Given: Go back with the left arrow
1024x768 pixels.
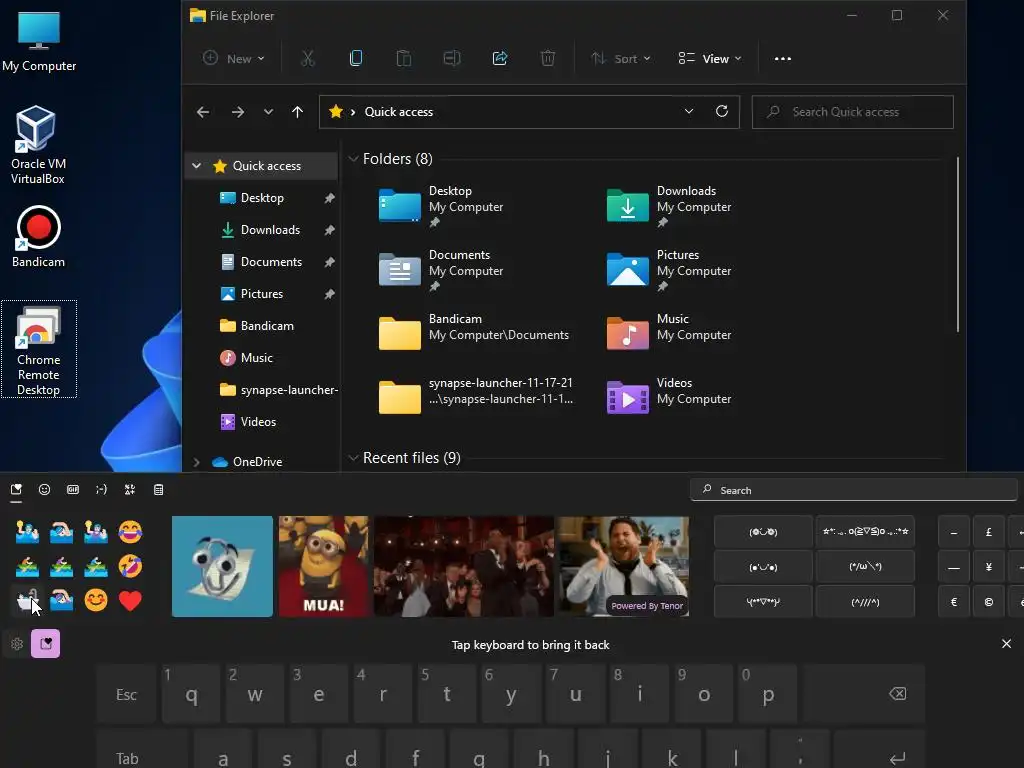Looking at the screenshot, I should (203, 112).
